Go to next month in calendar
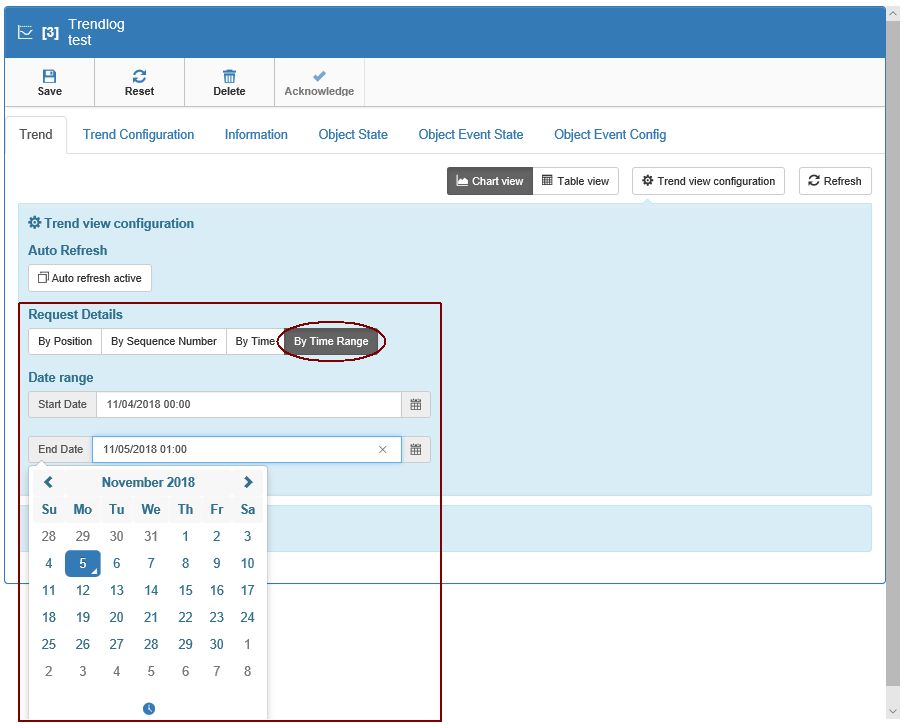Screen dimensions: 902x724 [x=248, y=482]
